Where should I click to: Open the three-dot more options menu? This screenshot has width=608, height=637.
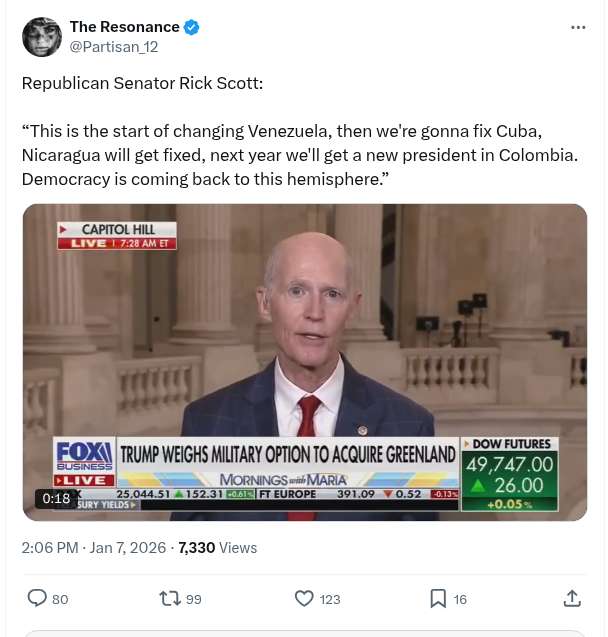[578, 27]
